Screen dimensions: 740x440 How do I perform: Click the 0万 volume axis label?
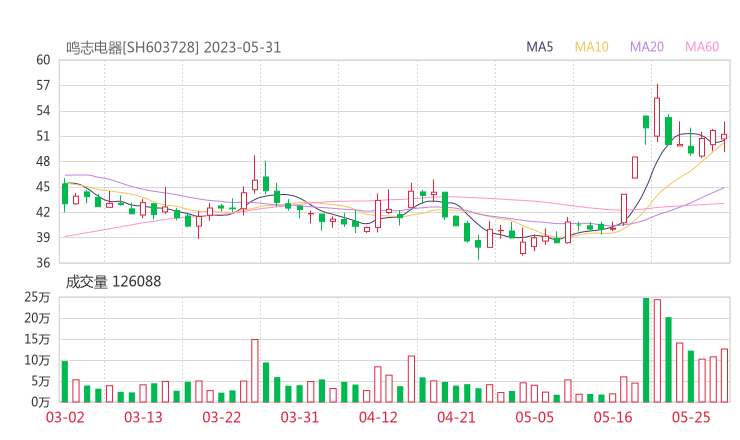click(41, 402)
